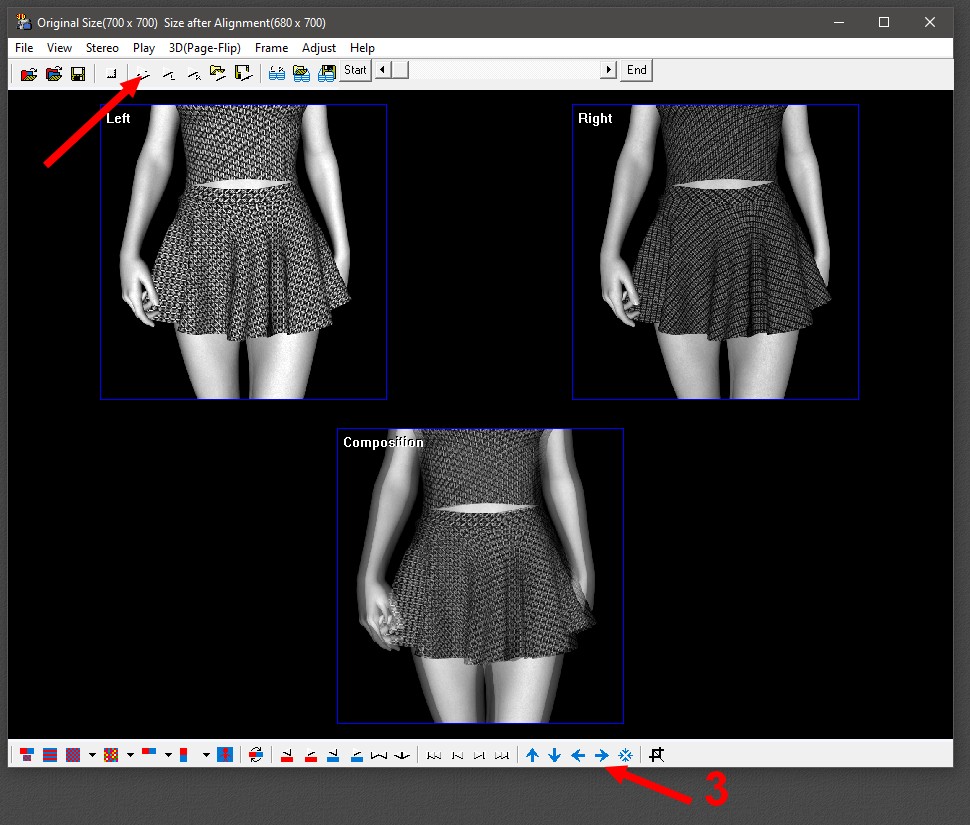Click the play slideshow triangle icon

pyautogui.click(x=144, y=74)
